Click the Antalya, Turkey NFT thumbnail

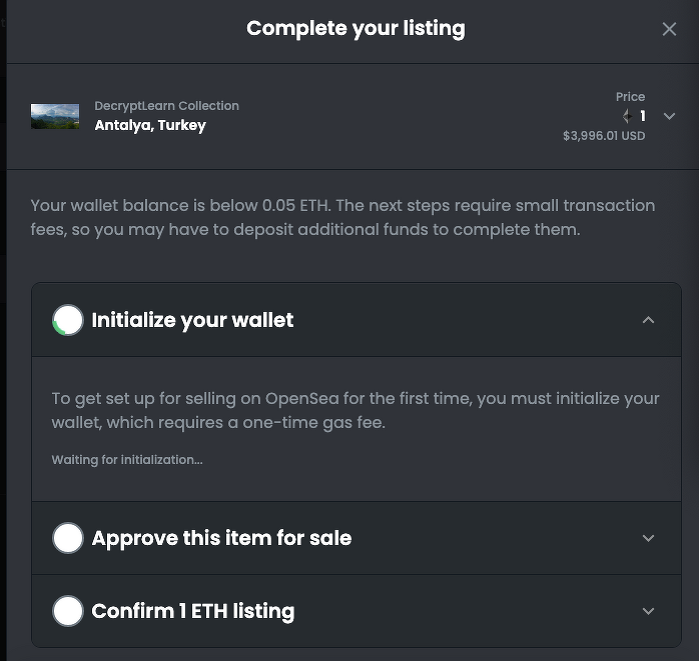pos(55,116)
